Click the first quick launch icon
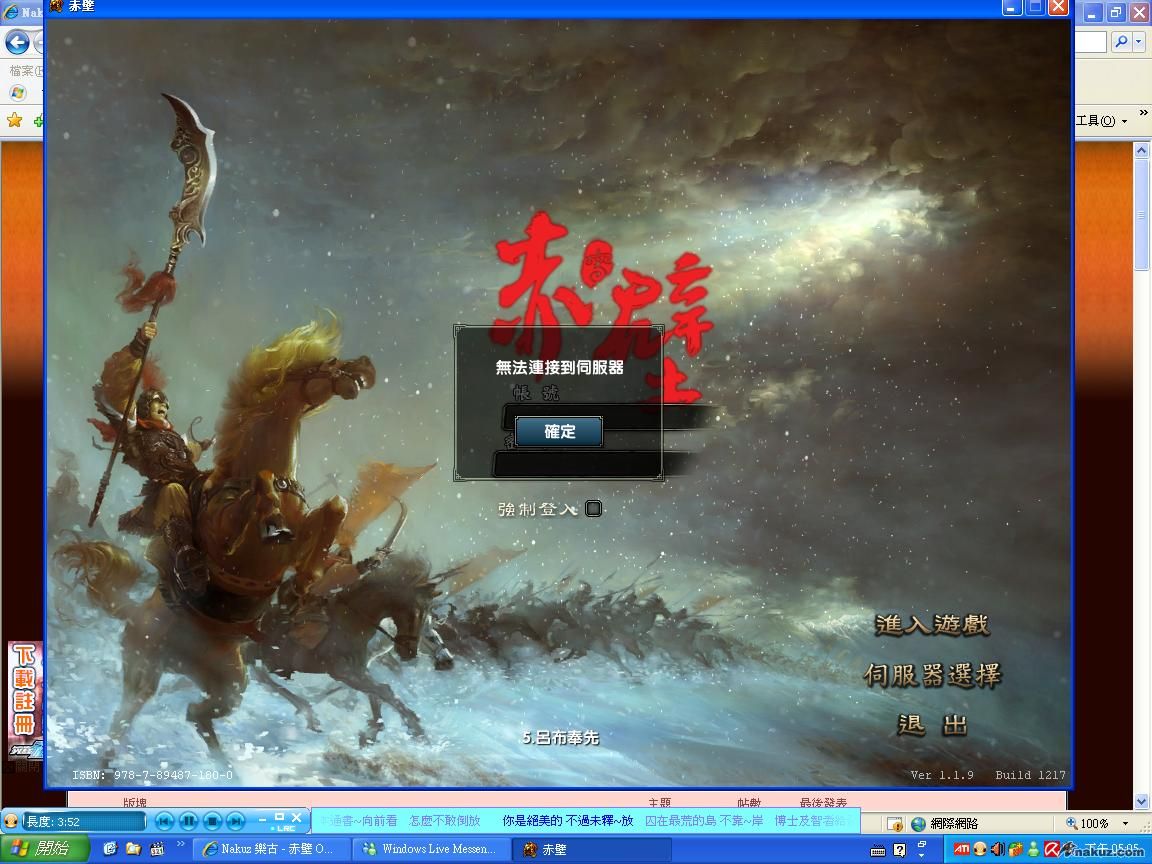The image size is (1152, 864). tap(110, 849)
